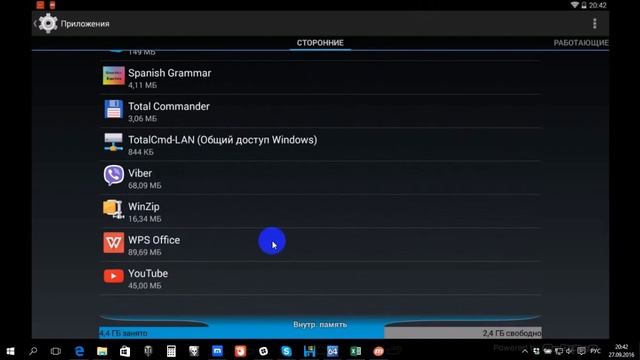
Task: Go back via the Settings gear icon
Action: click(x=48, y=23)
